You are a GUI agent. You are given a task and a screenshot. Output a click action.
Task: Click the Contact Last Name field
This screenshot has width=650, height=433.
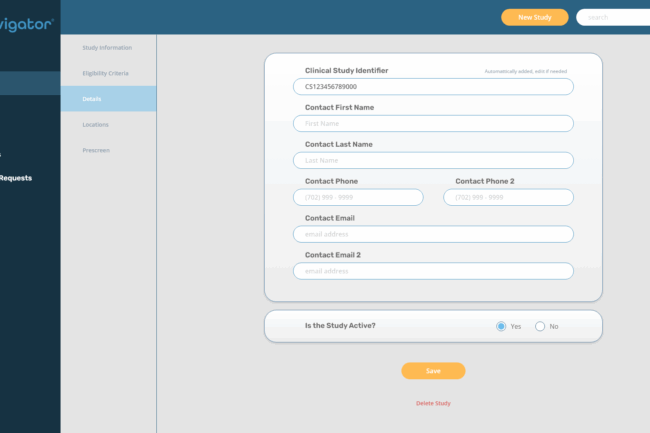click(x=433, y=160)
